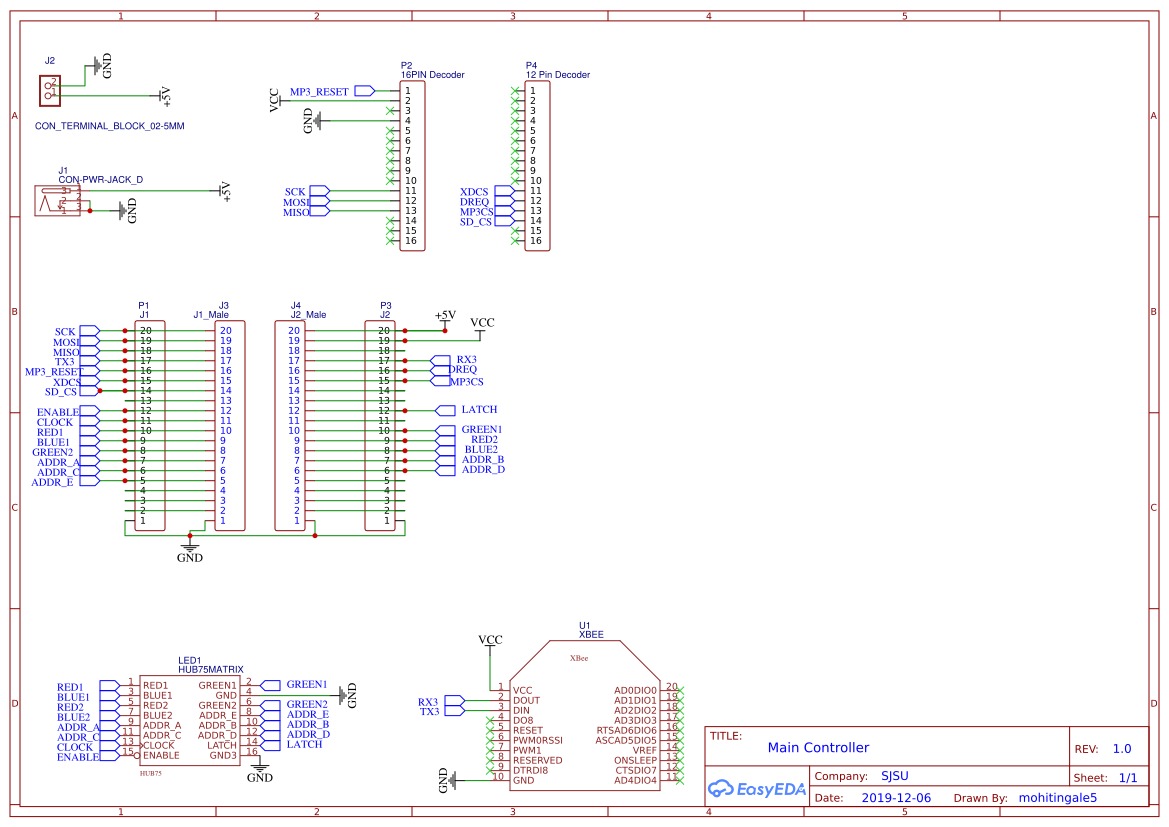Click the drawn-by name "mohitingale5"

(x=1058, y=797)
